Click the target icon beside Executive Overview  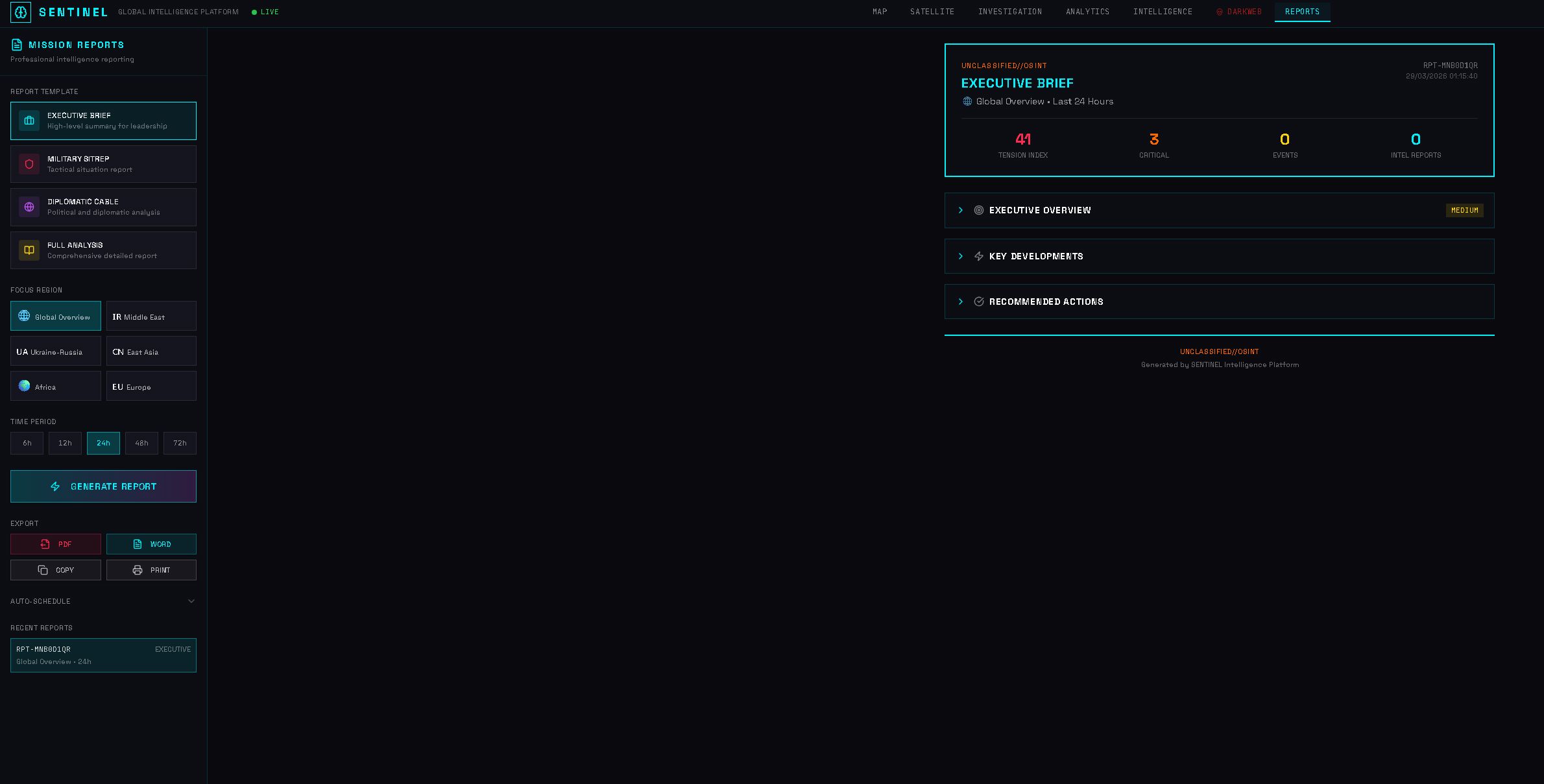point(979,210)
